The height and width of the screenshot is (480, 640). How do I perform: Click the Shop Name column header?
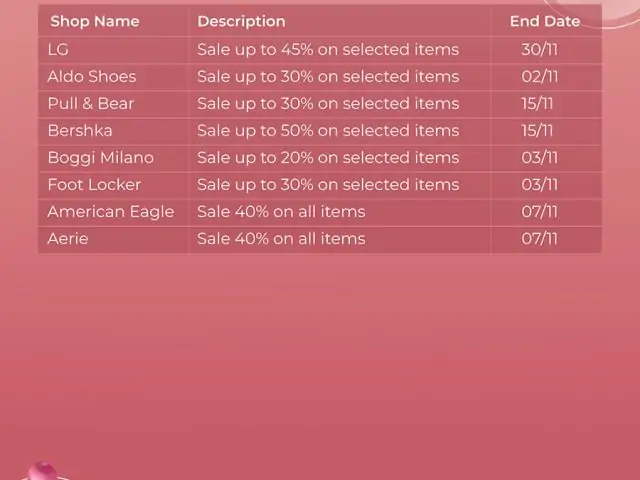coord(95,21)
